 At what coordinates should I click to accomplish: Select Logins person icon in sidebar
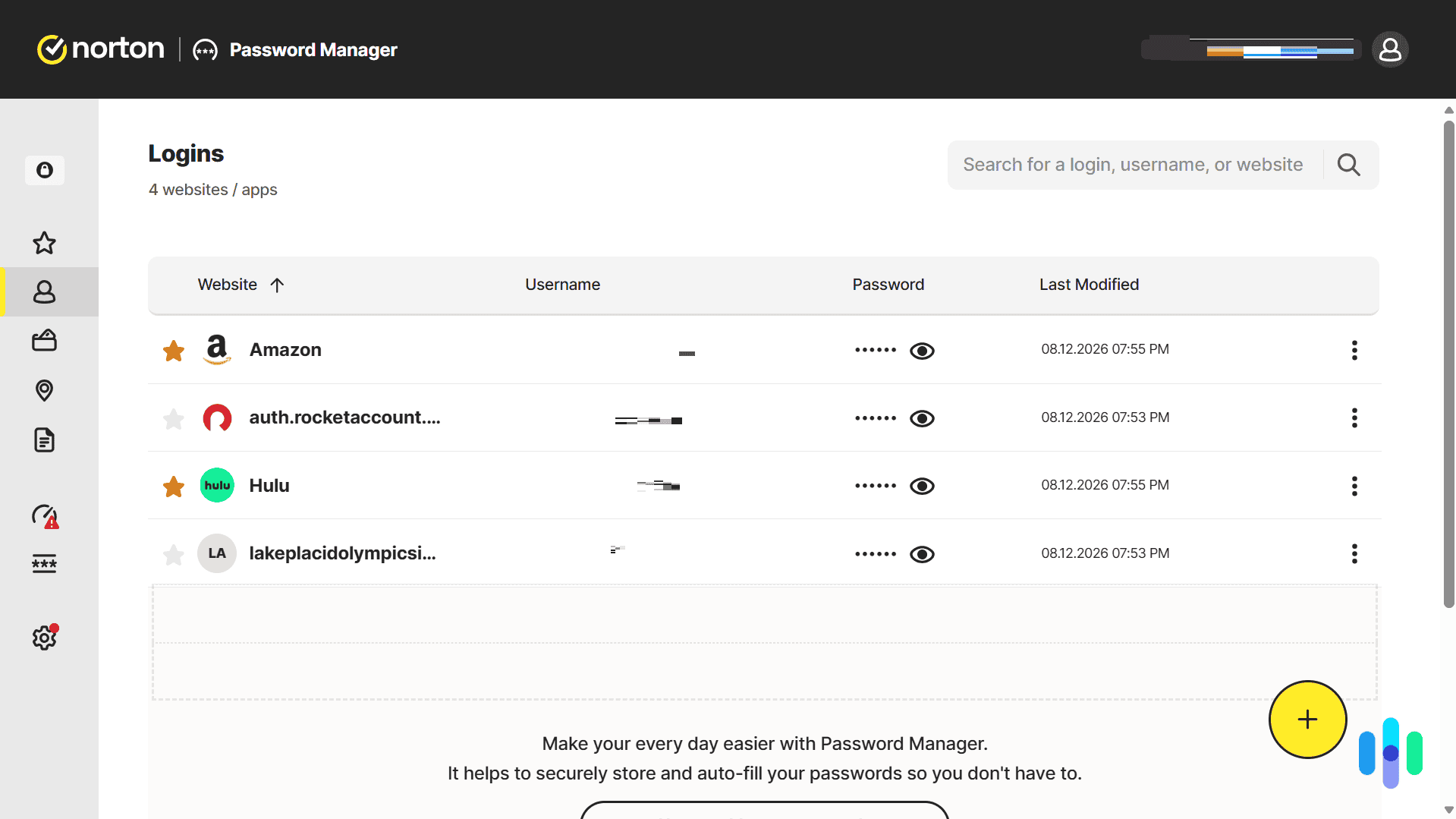(45, 291)
